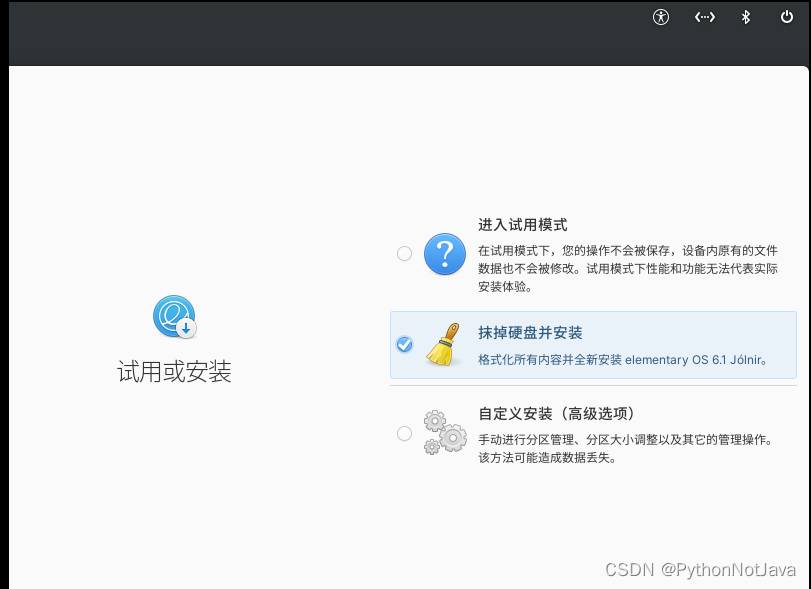Click the trial mode description paragraph

pos(627,268)
